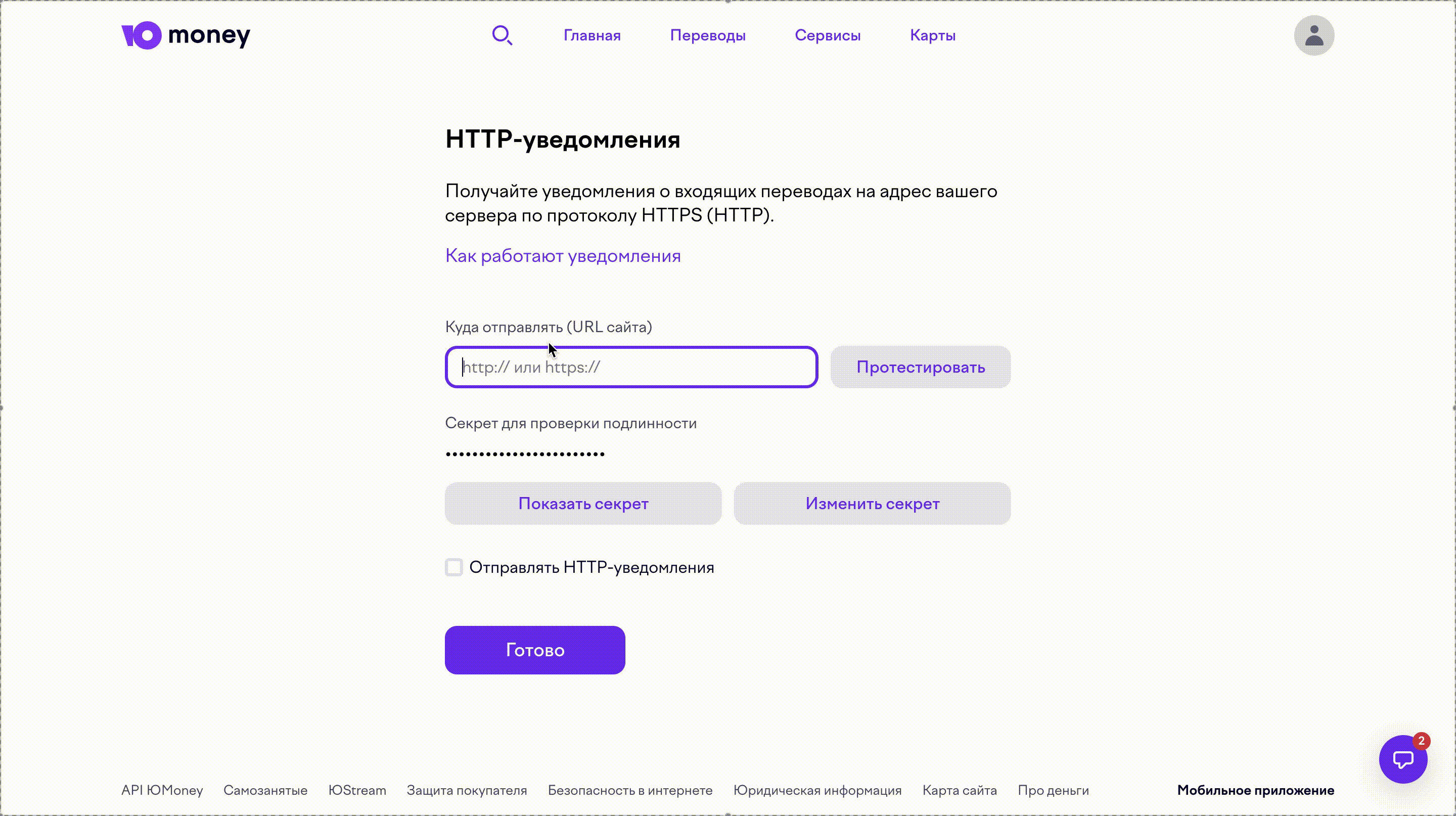Follow the Защита покупателя footer link
Image resolution: width=1456 pixels, height=816 pixels.
click(x=467, y=791)
